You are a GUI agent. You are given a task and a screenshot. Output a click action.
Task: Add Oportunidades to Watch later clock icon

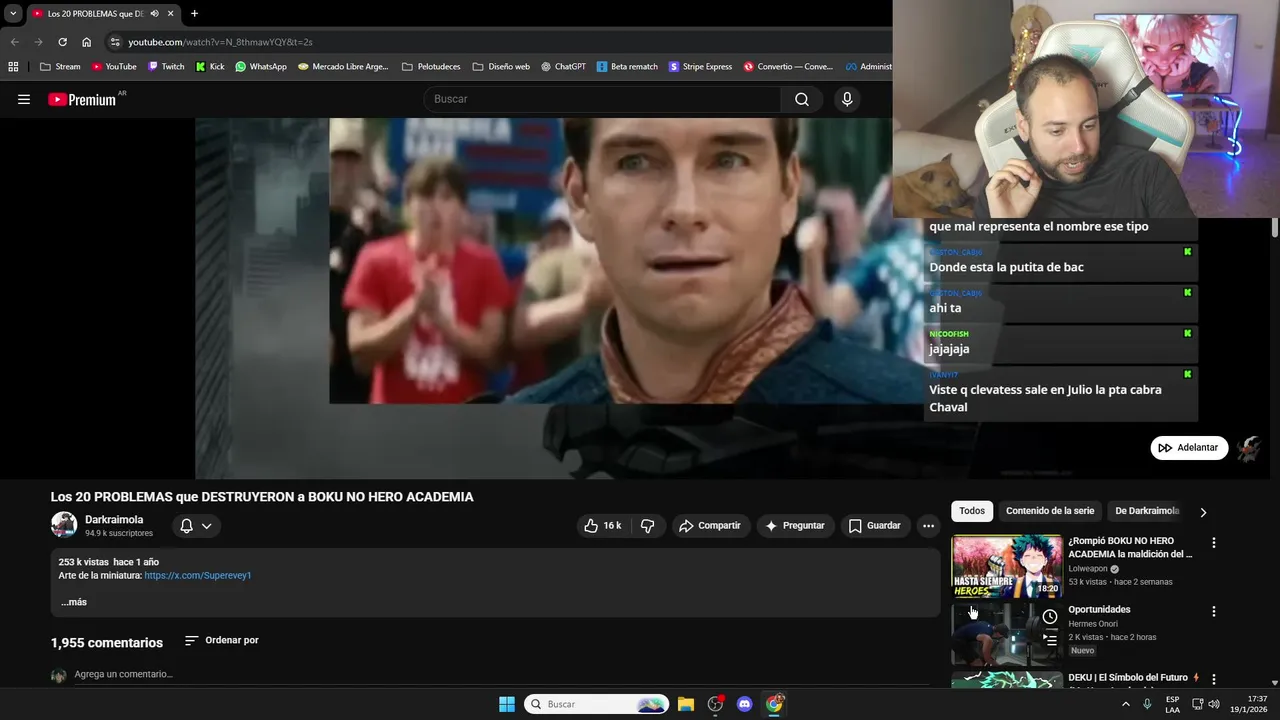point(1050,616)
